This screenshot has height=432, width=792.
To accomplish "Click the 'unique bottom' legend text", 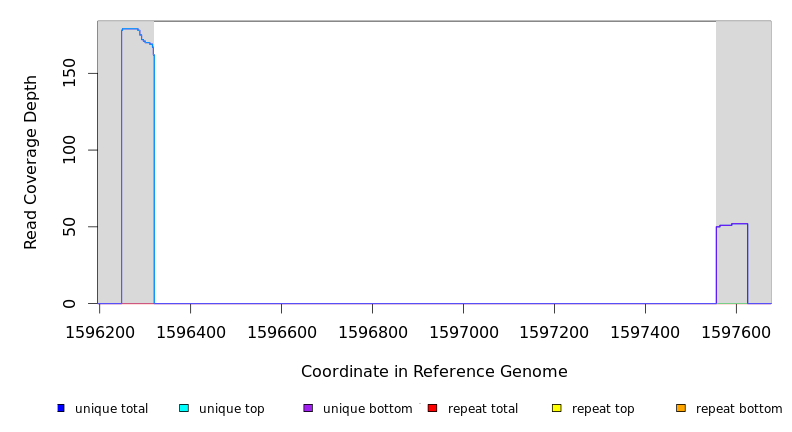I will click(x=367, y=409).
